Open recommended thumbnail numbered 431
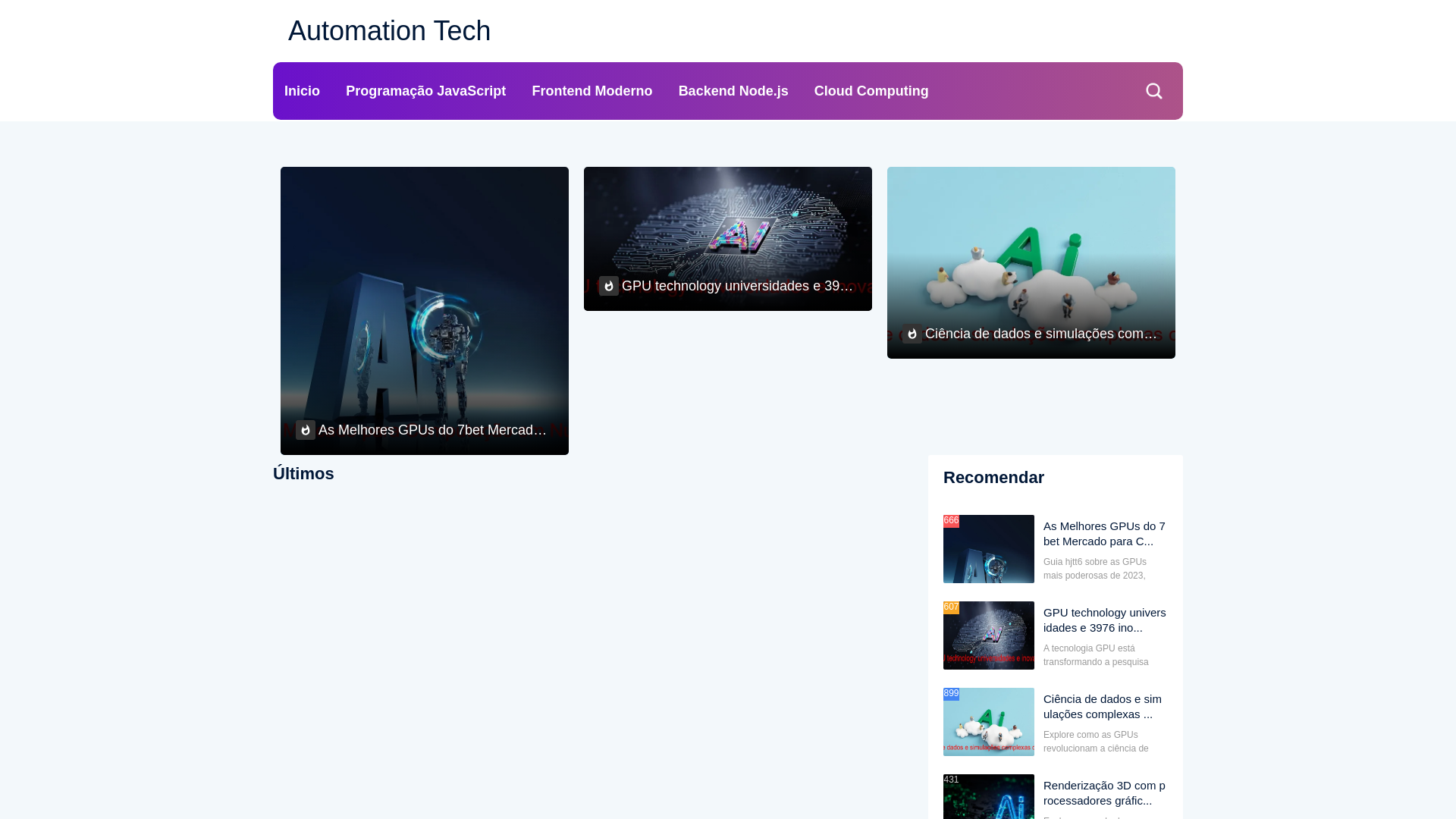 (989, 796)
